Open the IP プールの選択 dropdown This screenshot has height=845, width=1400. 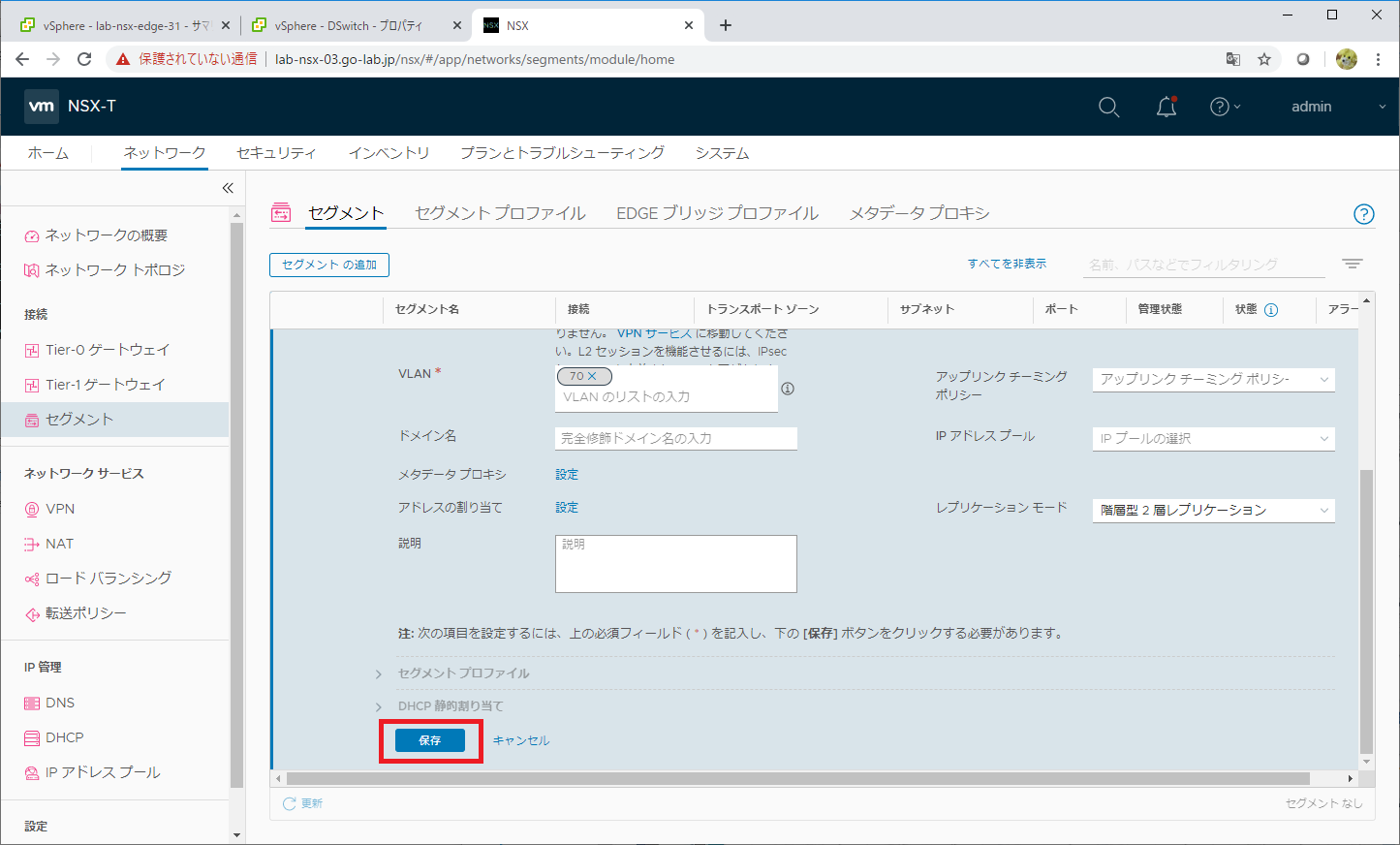(1213, 439)
